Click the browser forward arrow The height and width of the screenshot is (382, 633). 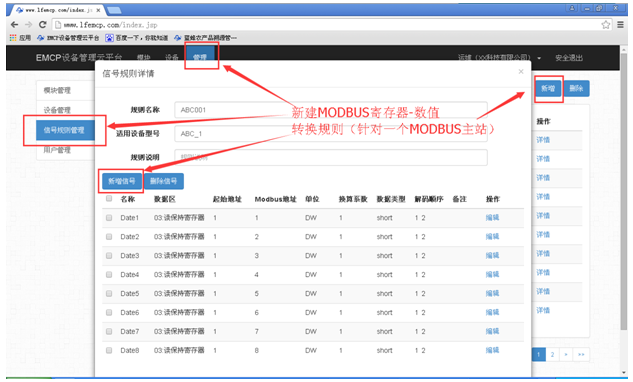point(28,25)
